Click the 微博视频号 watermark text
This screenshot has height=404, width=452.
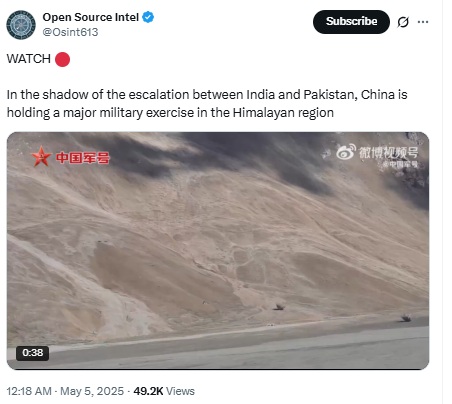[388, 152]
